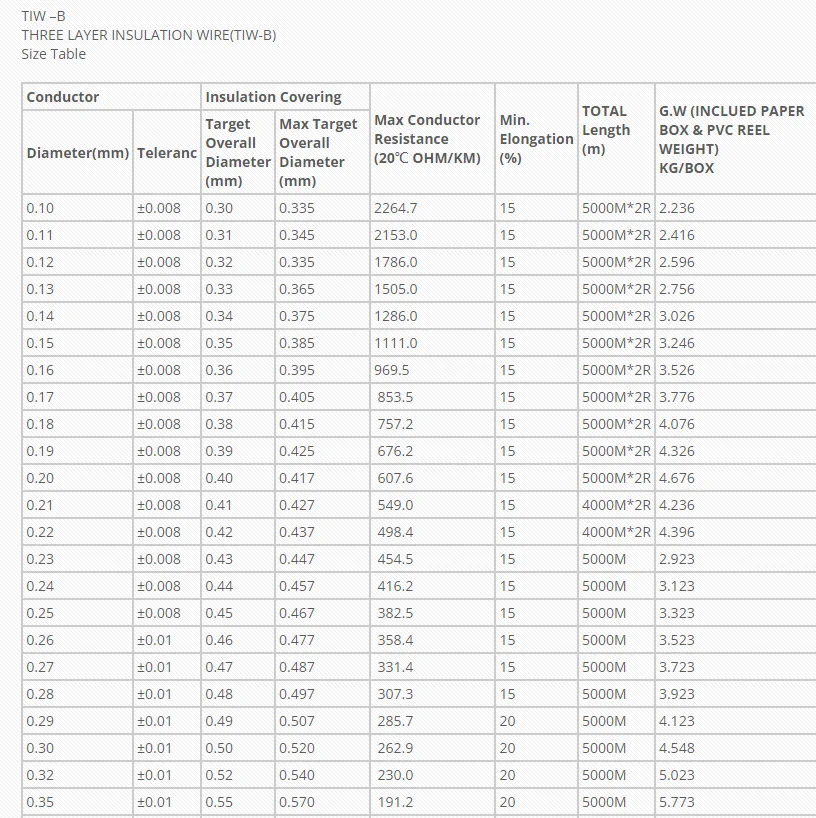The height and width of the screenshot is (818, 816).
Task: Select the weight value '4.676'
Action: tap(677, 478)
